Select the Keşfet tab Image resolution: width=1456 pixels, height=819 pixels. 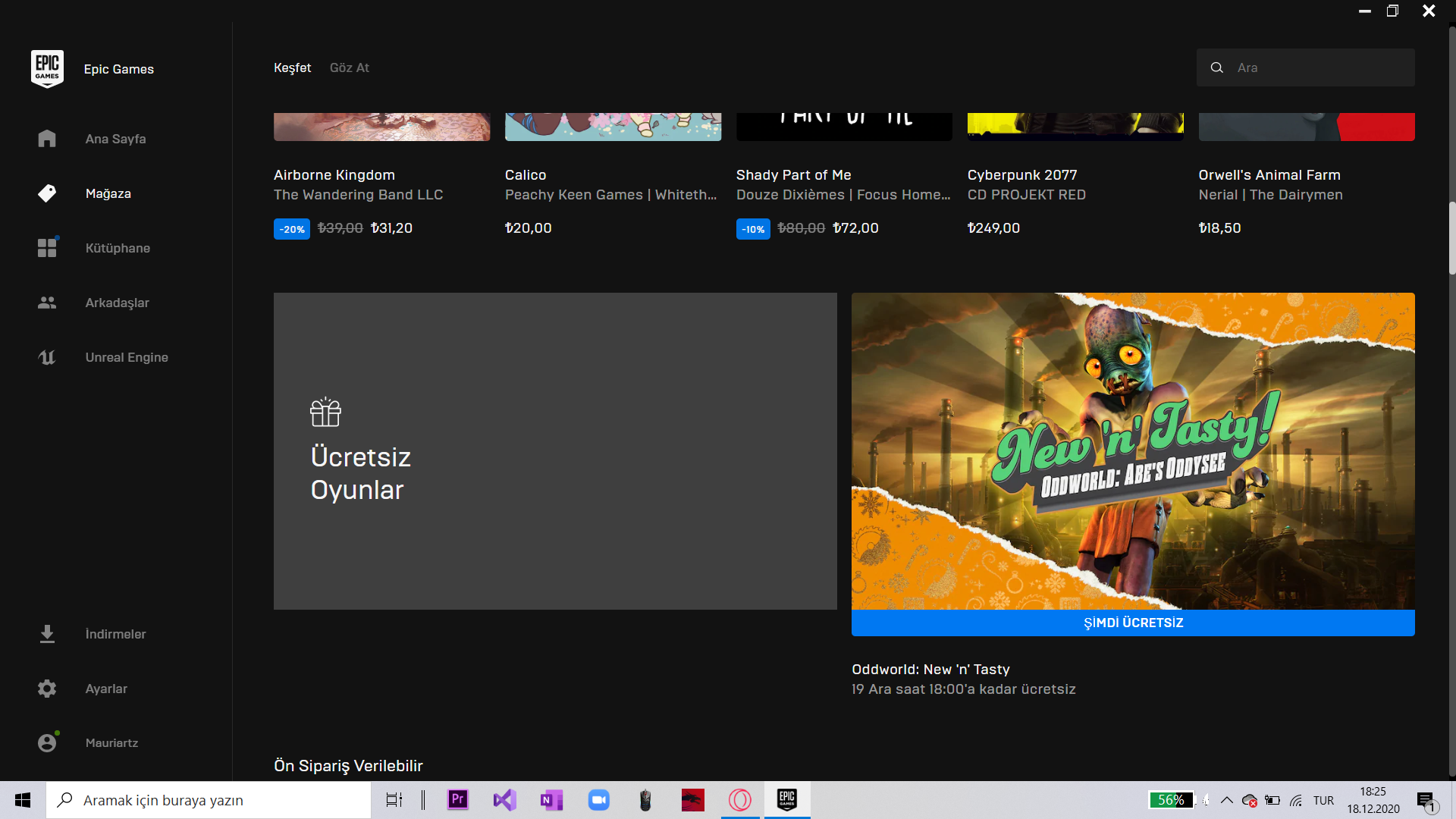point(292,67)
